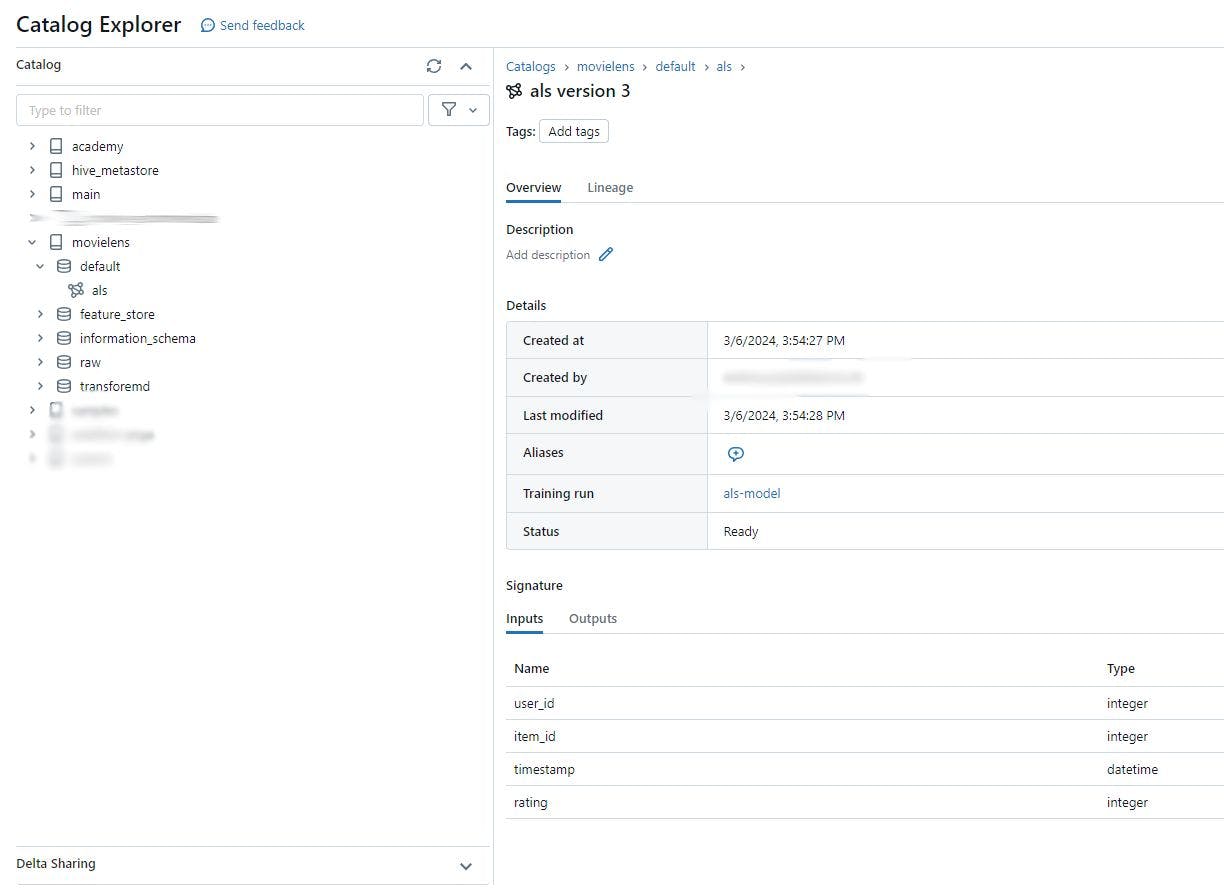
Task: Collapse the movielens catalog node
Action: (x=31, y=242)
